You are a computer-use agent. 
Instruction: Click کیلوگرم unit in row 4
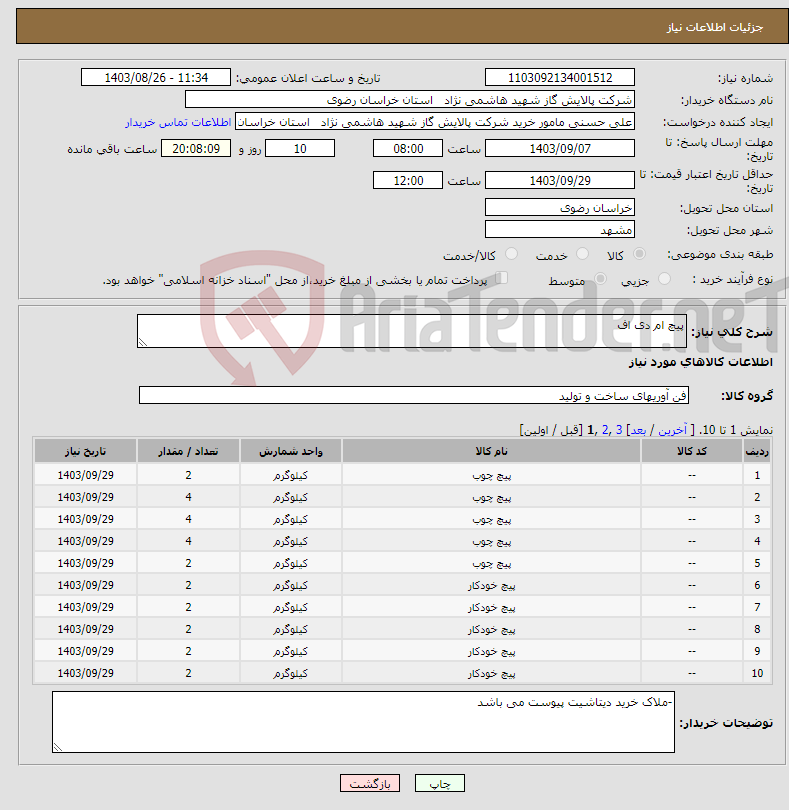click(x=290, y=541)
